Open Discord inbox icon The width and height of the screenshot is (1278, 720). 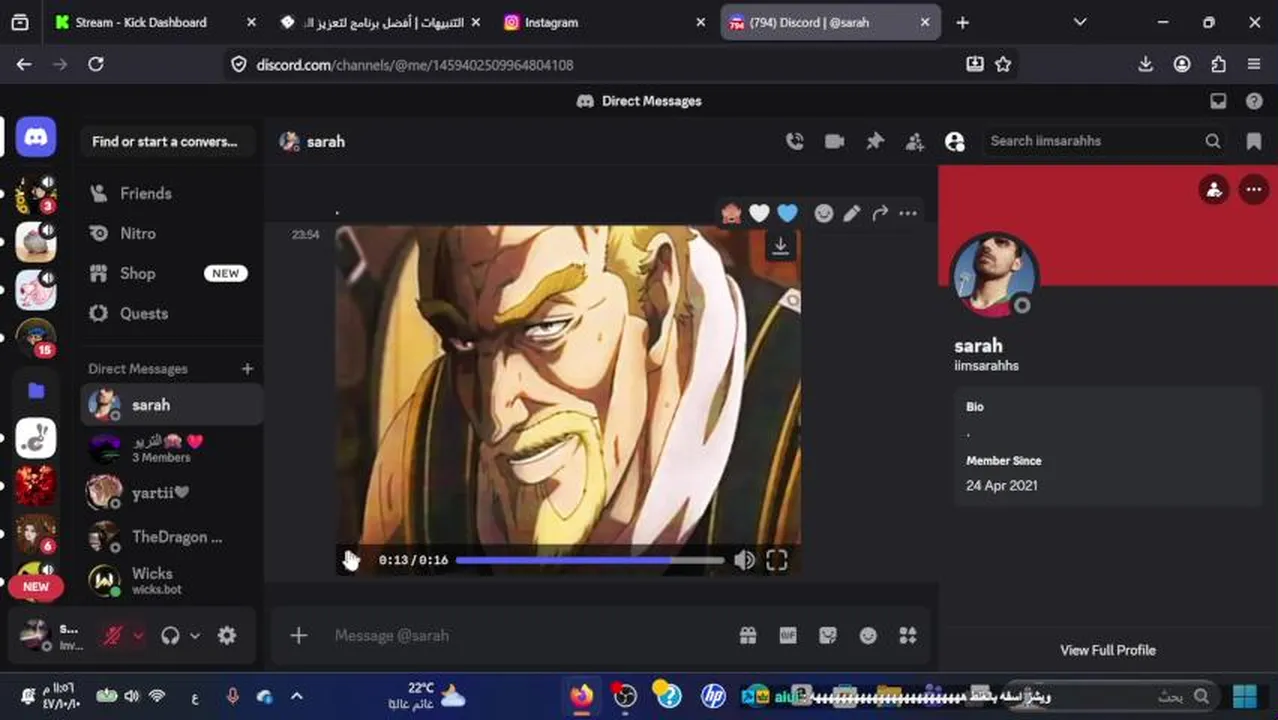coord(1218,101)
